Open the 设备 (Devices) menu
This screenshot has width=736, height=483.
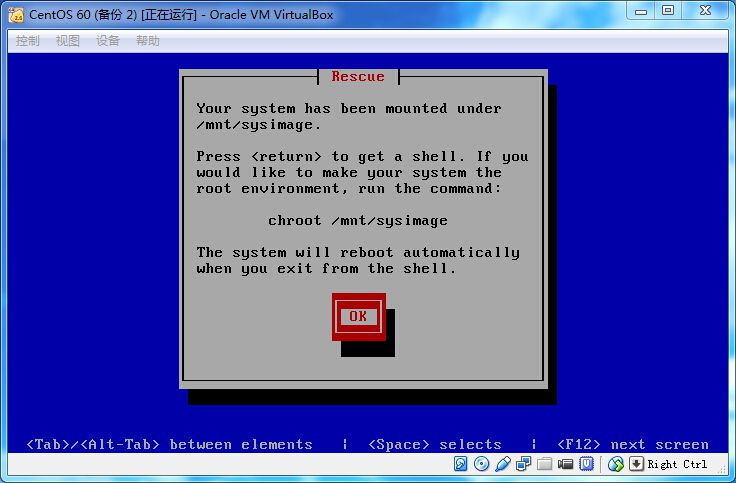point(108,41)
